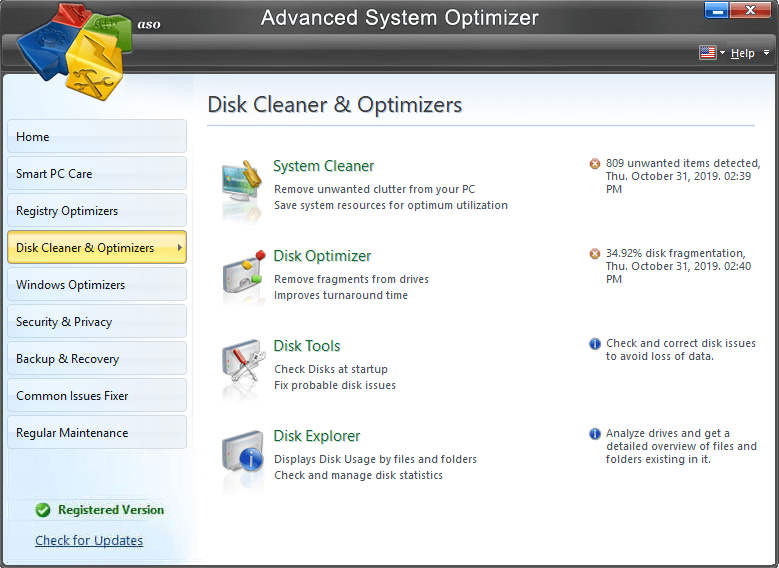Expand the language dropdown arrow next to the flag
This screenshot has height=568, width=779.
pyautogui.click(x=722, y=53)
